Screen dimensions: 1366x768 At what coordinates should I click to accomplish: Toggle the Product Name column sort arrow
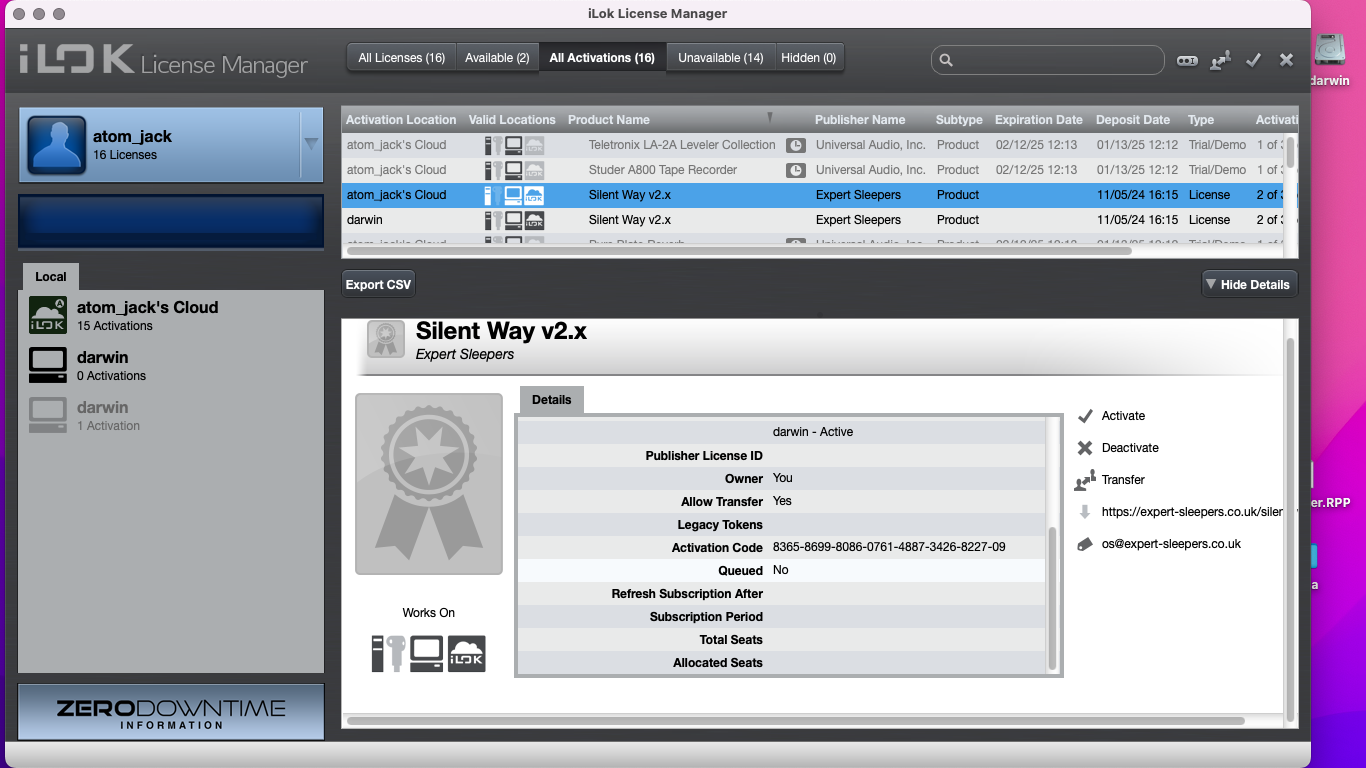click(769, 119)
